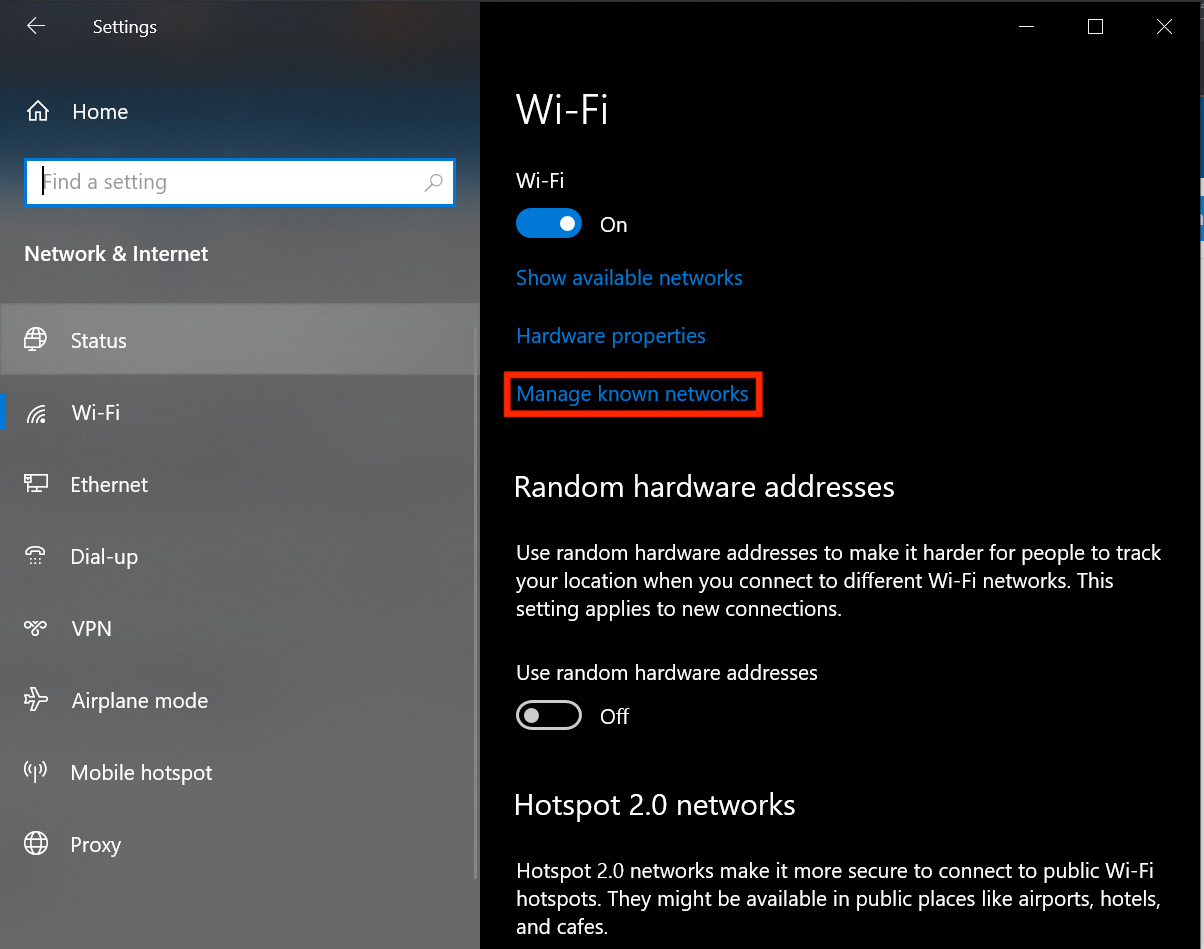1204x949 pixels.
Task: Open the Home settings page icon
Action: (37, 111)
